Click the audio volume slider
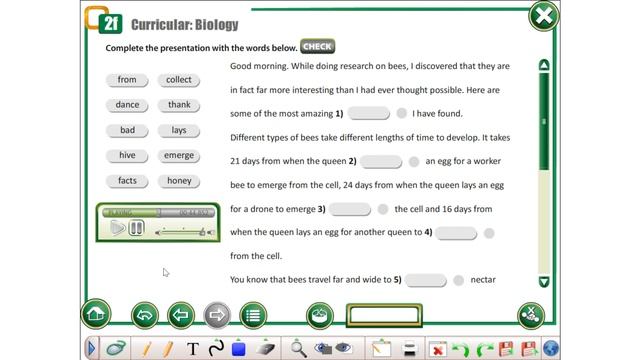640x360 pixels. pyautogui.click(x=183, y=233)
